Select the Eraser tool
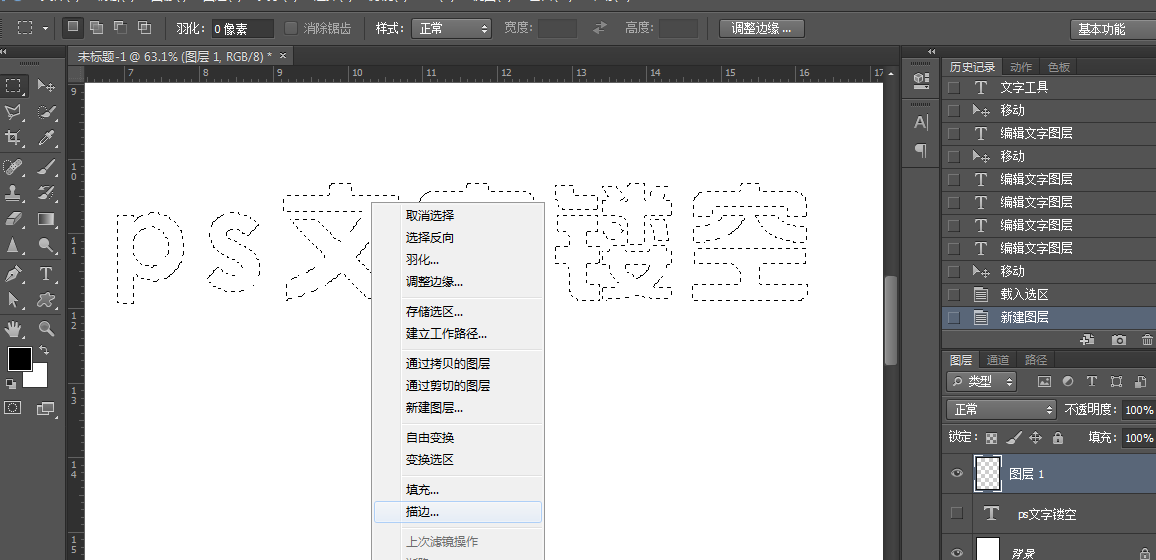 click(x=13, y=219)
